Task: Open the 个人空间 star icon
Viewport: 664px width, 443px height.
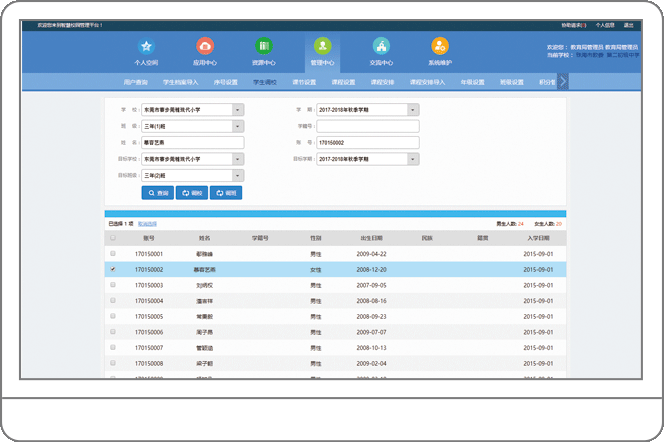Action: [146, 46]
